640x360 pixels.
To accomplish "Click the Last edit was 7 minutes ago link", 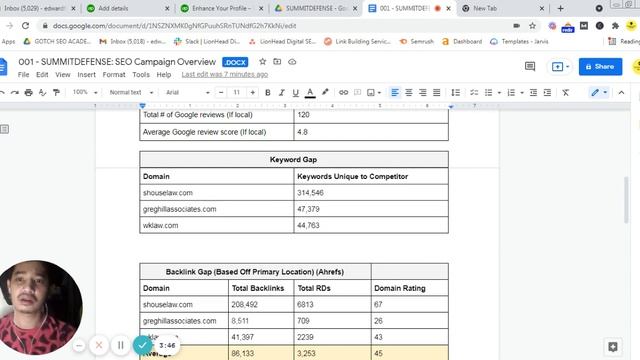I will coord(224,74).
